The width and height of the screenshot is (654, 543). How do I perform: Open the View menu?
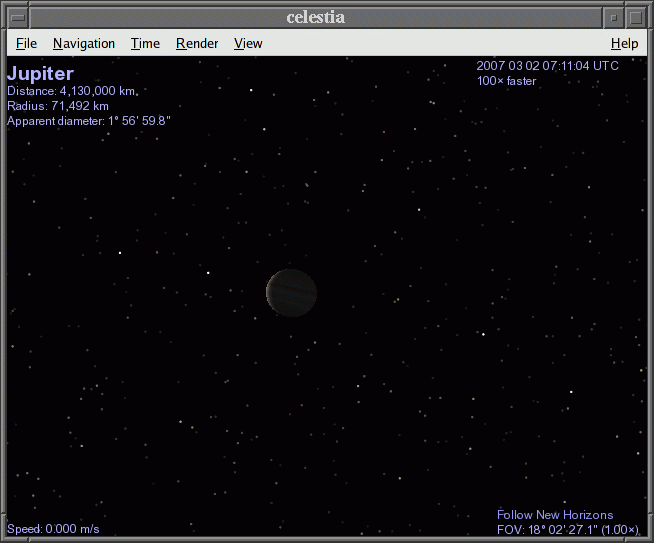pyautogui.click(x=248, y=43)
